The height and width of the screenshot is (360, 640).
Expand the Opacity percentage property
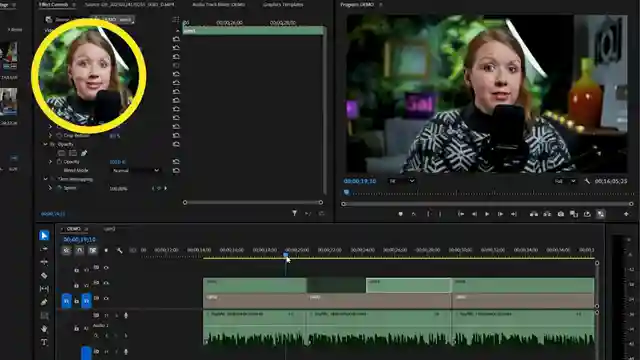(51, 162)
